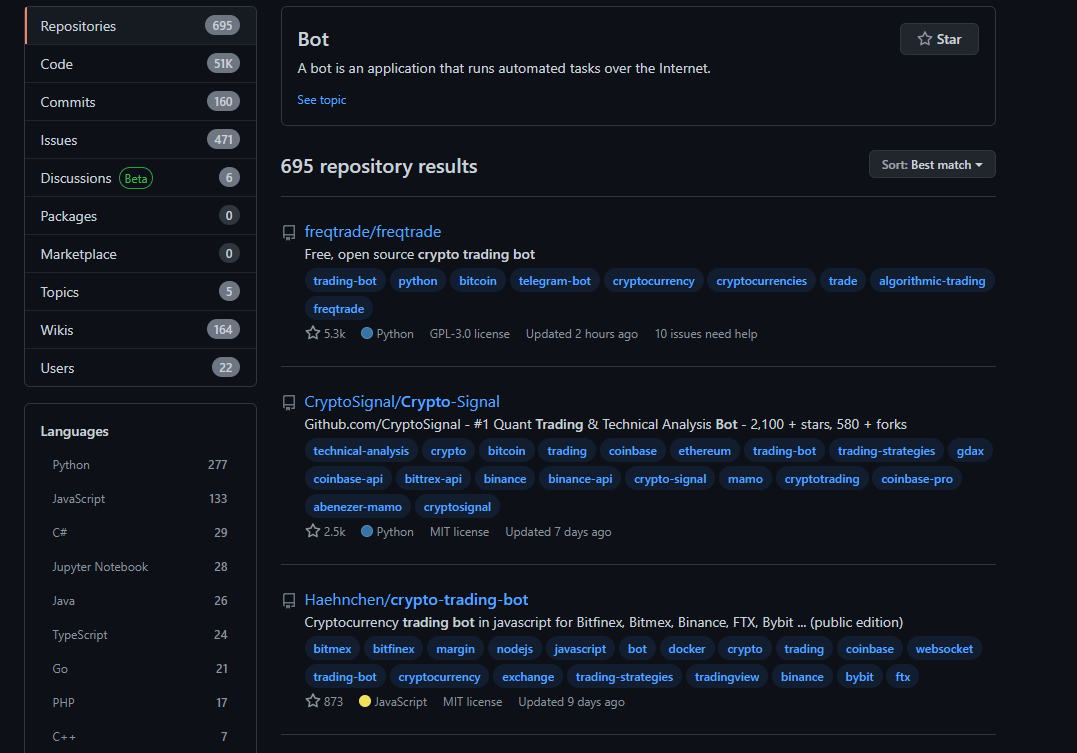Screen dimensions: 1077x753
Task: Click the coinbase-api topic tag
Action: pos(348,479)
